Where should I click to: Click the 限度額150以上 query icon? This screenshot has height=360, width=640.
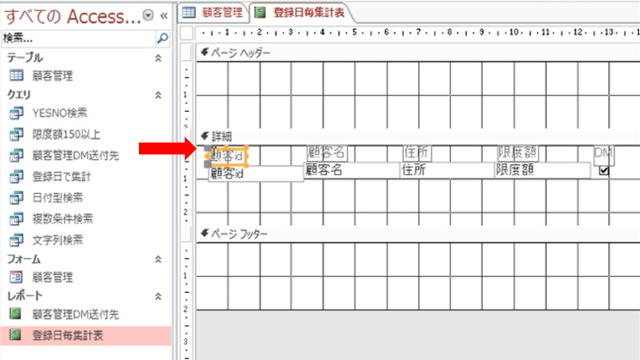point(16,134)
